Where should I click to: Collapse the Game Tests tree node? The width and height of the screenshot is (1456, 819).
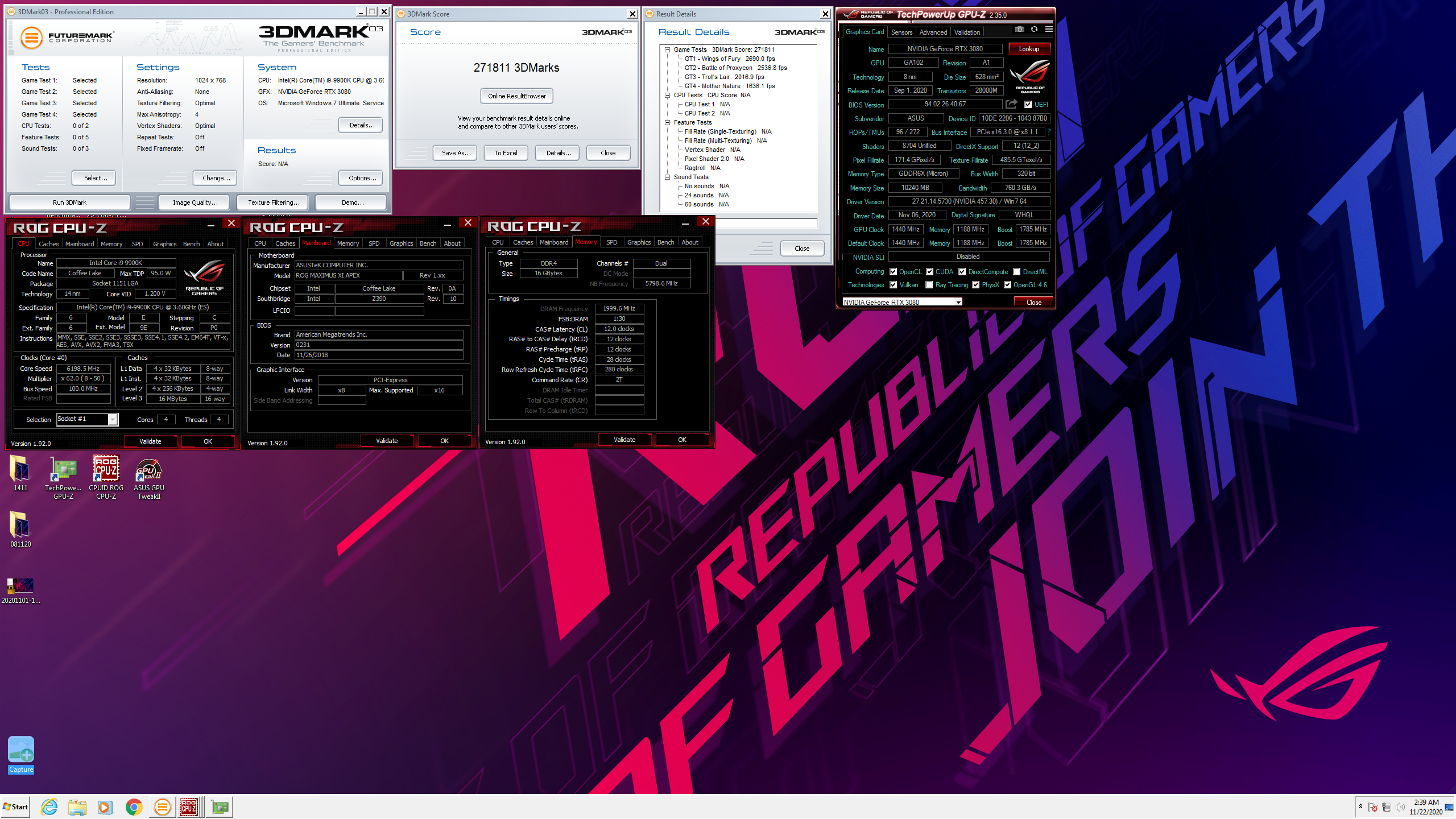click(x=668, y=49)
